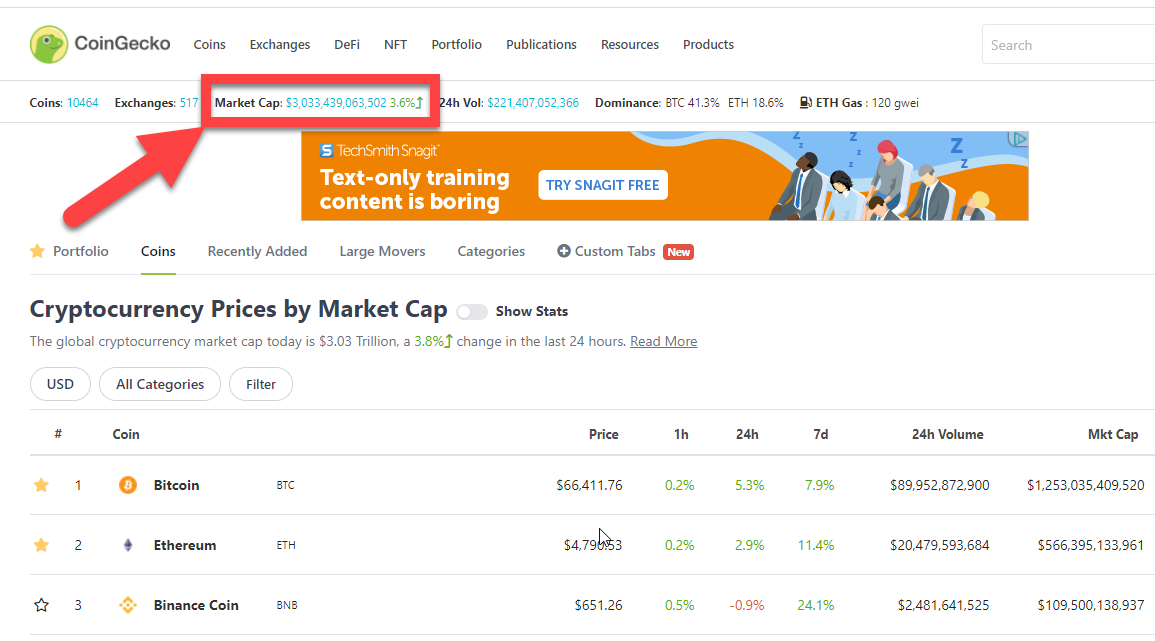The height and width of the screenshot is (641, 1155).
Task: Switch to the Recently Added tab
Action: [x=257, y=251]
